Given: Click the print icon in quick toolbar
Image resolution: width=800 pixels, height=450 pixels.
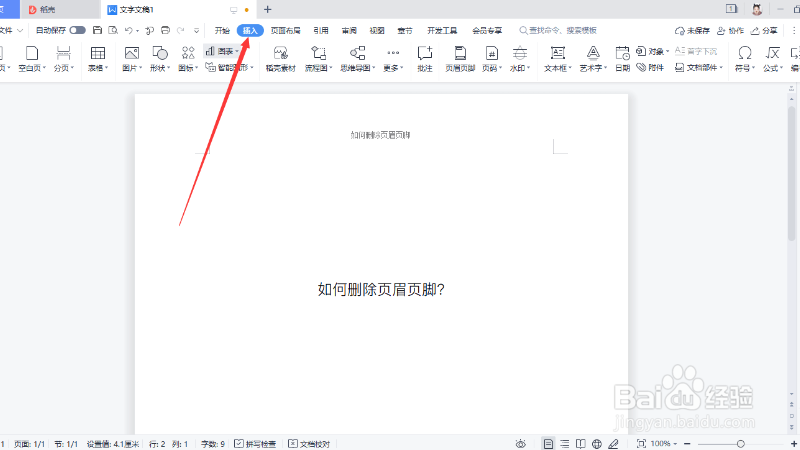Looking at the screenshot, I should pyautogui.click(x=165, y=31).
